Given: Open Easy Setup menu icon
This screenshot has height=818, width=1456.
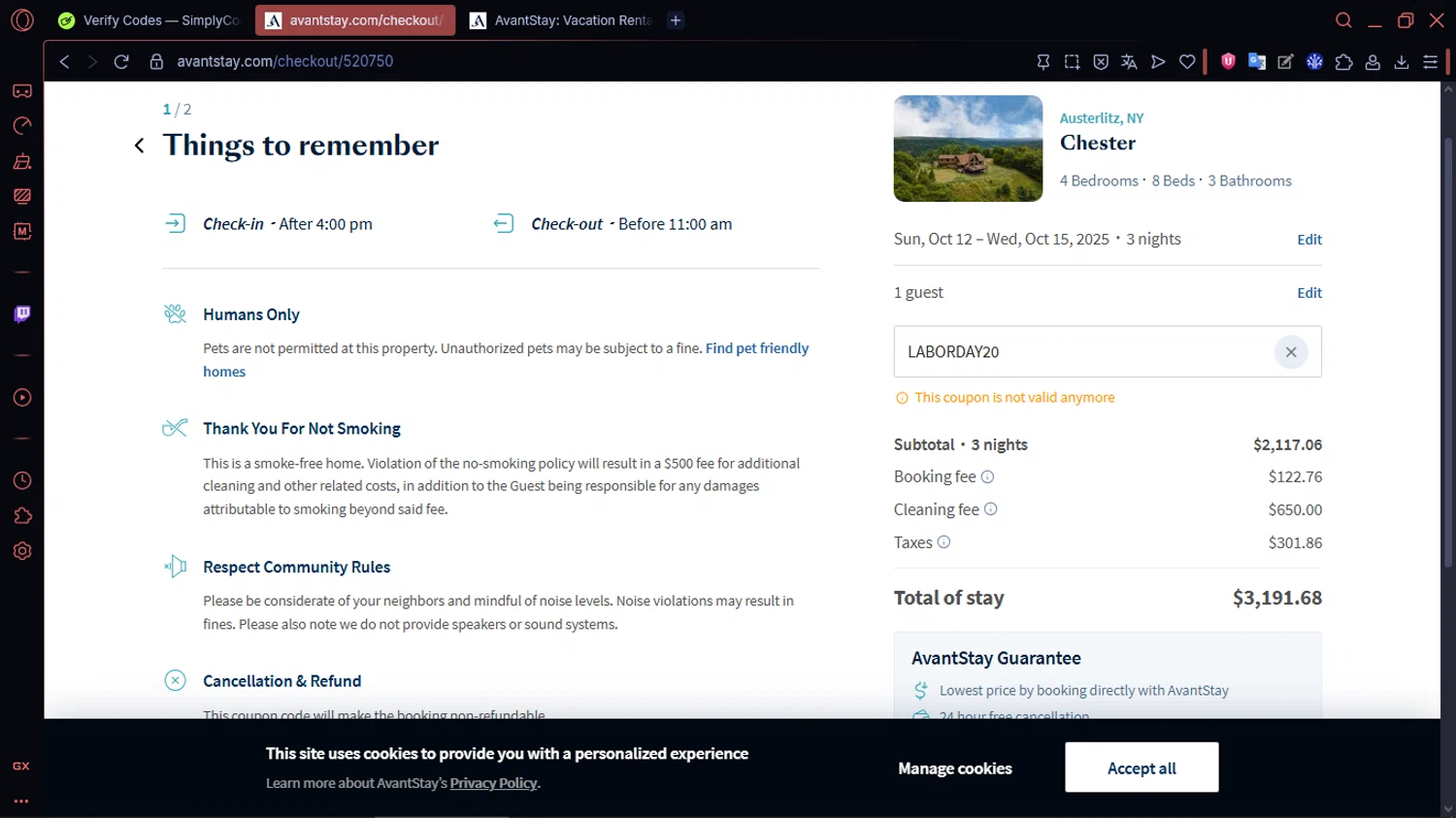Looking at the screenshot, I should 1431,61.
